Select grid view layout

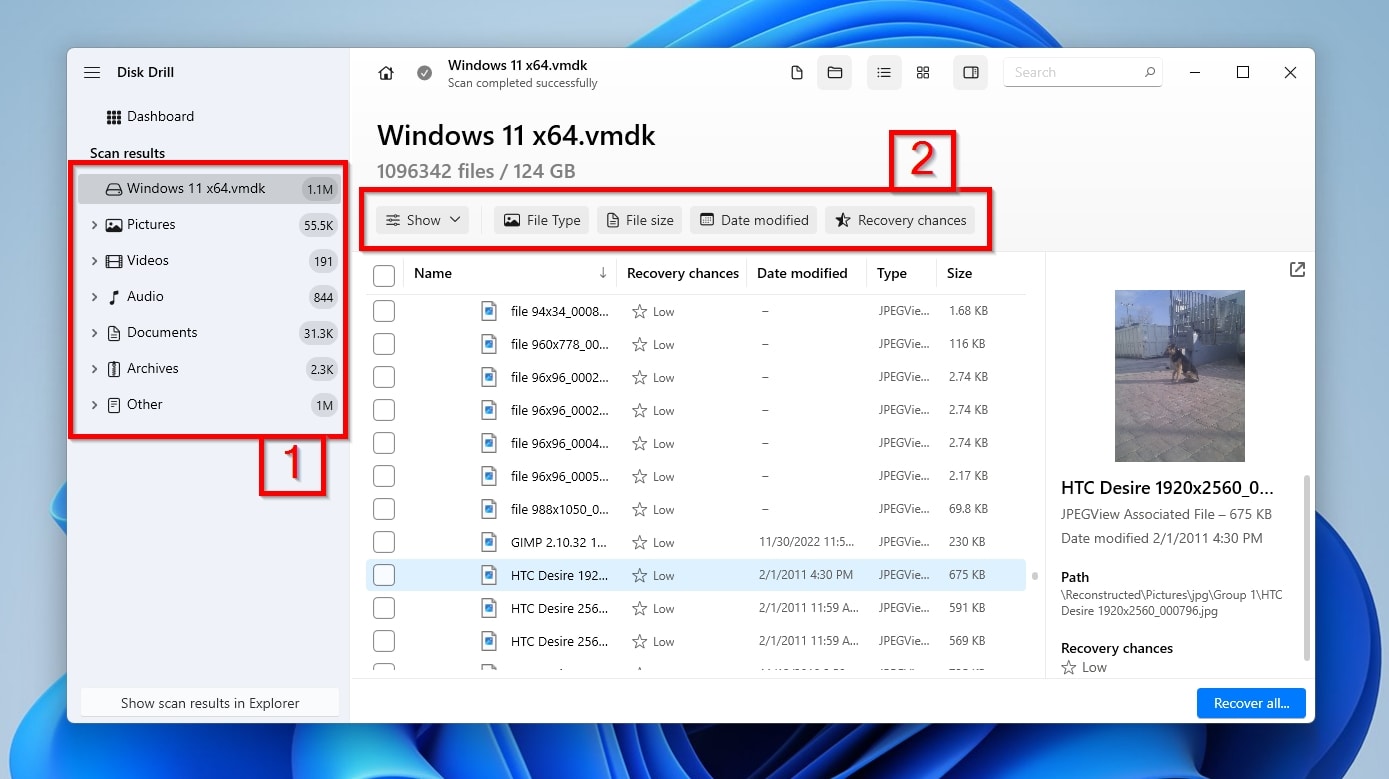(x=923, y=73)
